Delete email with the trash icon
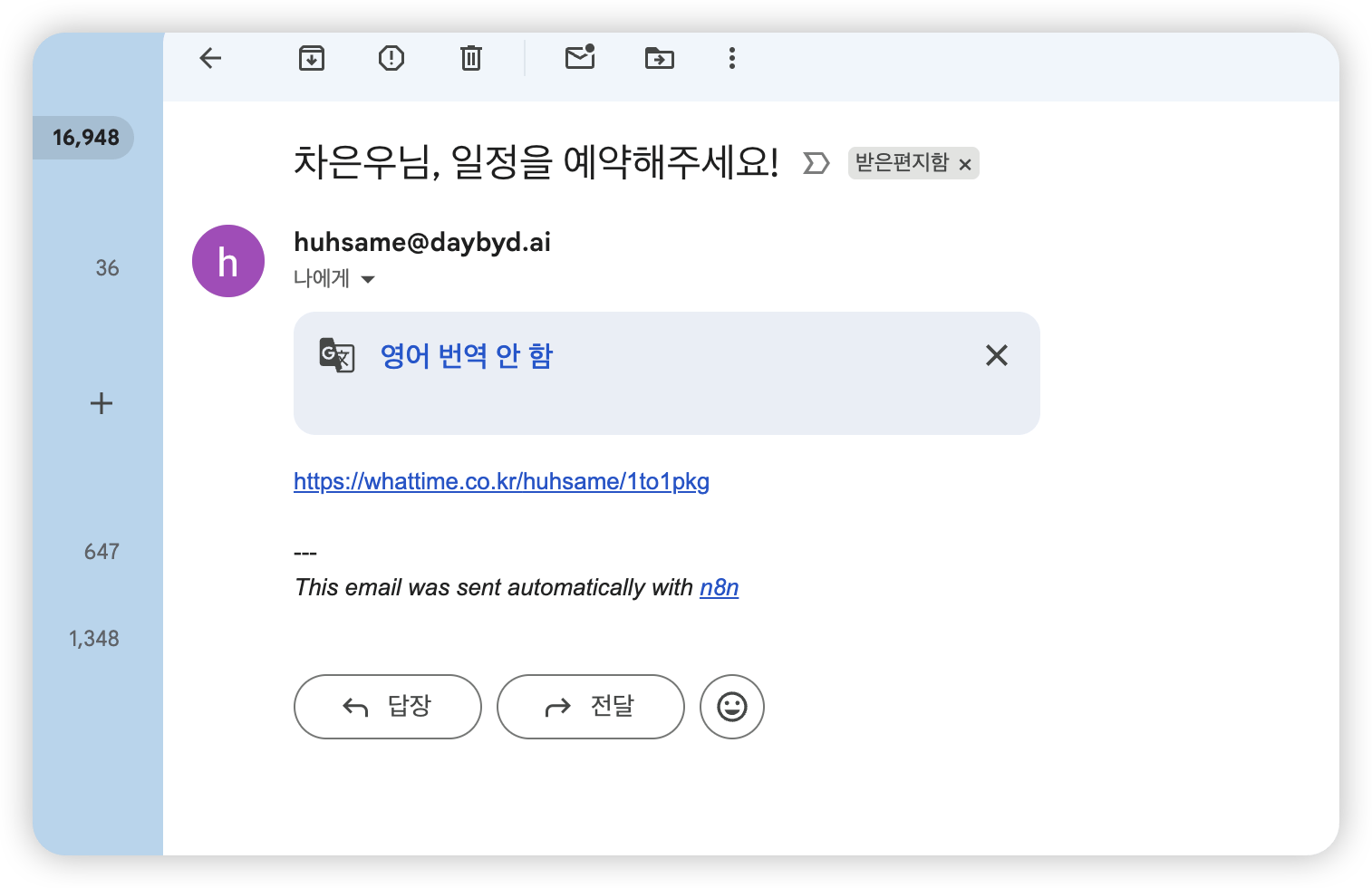Screen dimensions: 1372x888 pyautogui.click(x=471, y=59)
